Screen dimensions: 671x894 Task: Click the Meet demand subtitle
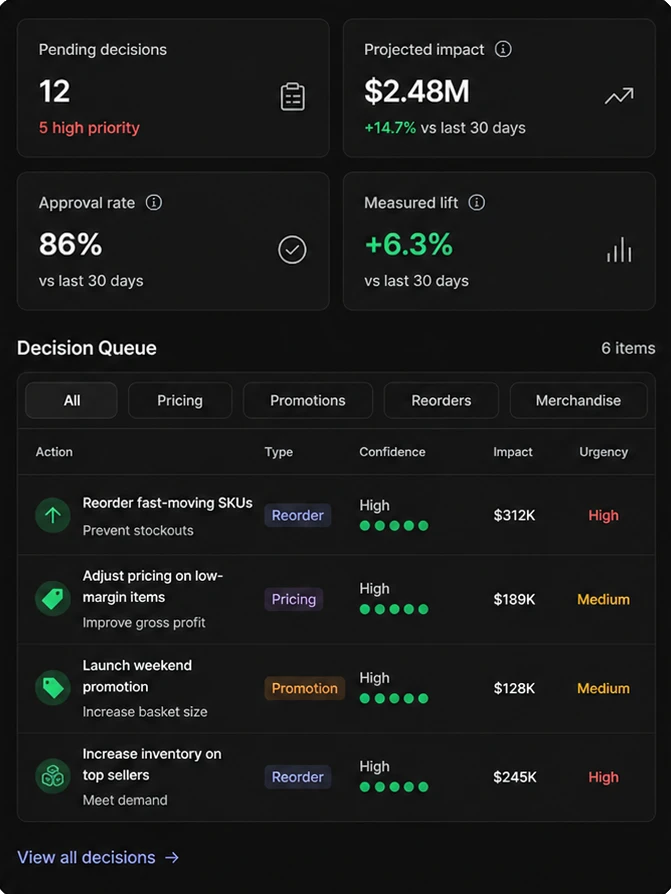click(125, 800)
